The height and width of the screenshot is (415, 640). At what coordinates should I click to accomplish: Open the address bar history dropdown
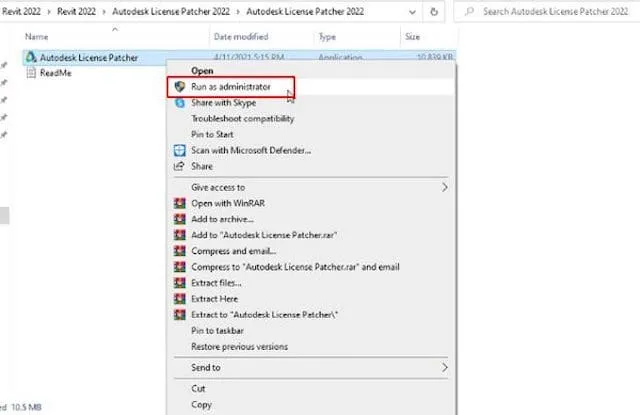[412, 12]
